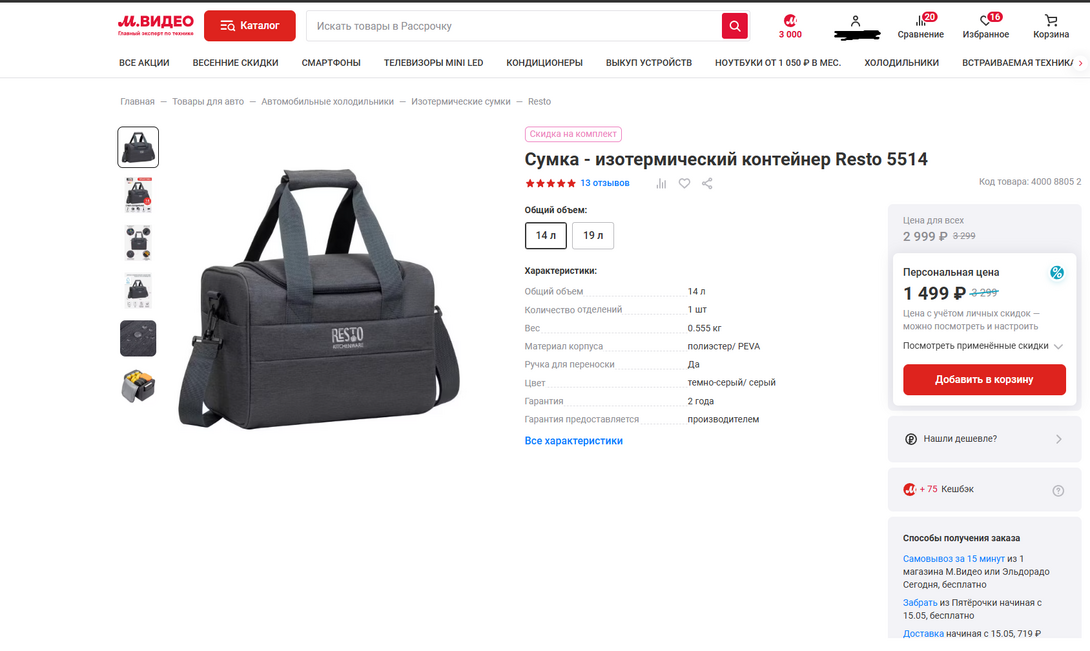Click the share icon next to reviews
This screenshot has width=1090, height=651.
tap(707, 184)
